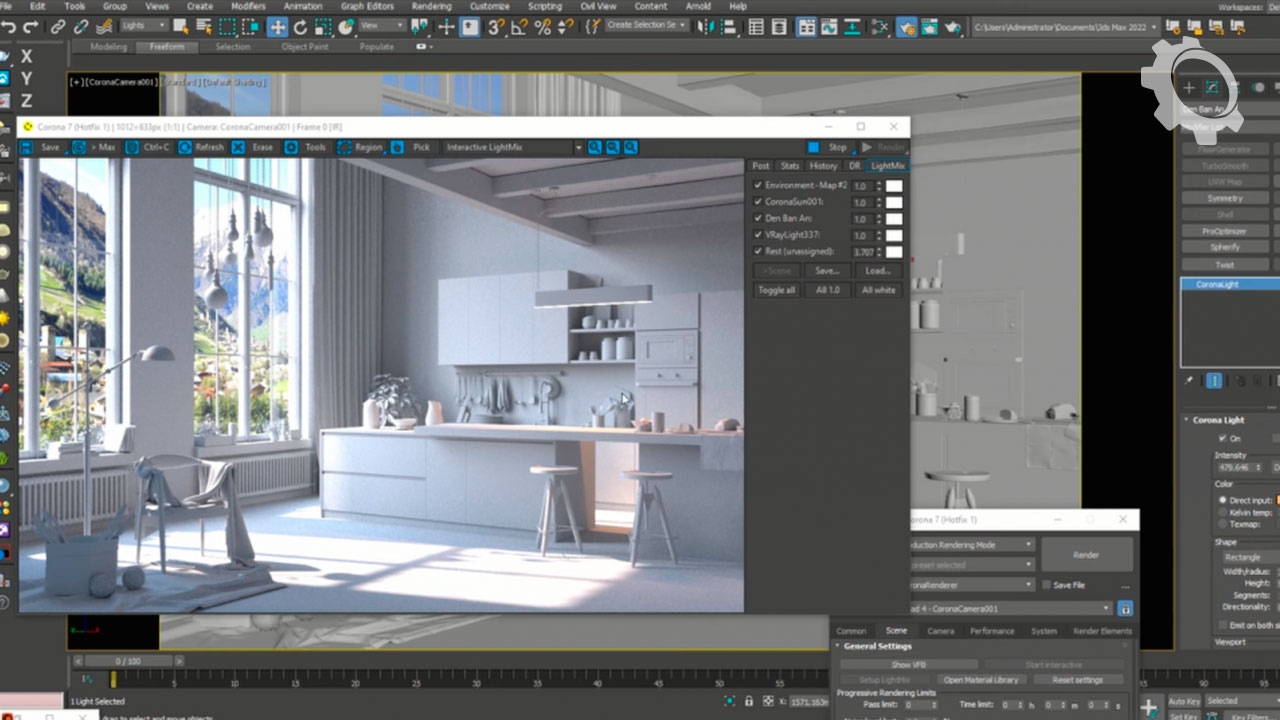Uncheck the Environment - Map #2 light checkbox

click(758, 185)
